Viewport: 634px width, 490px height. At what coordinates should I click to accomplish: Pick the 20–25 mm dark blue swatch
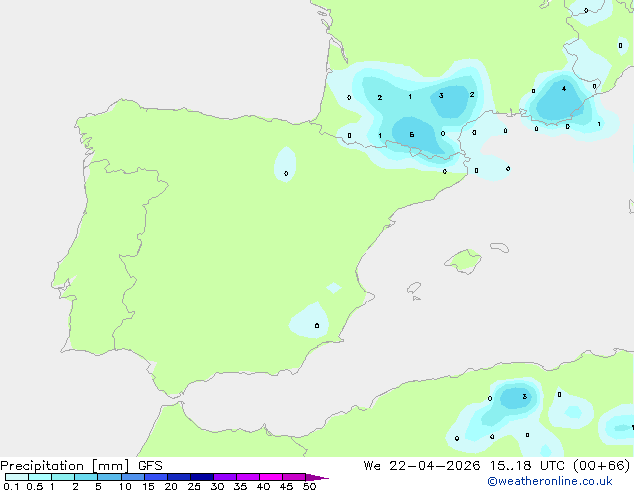(179, 477)
